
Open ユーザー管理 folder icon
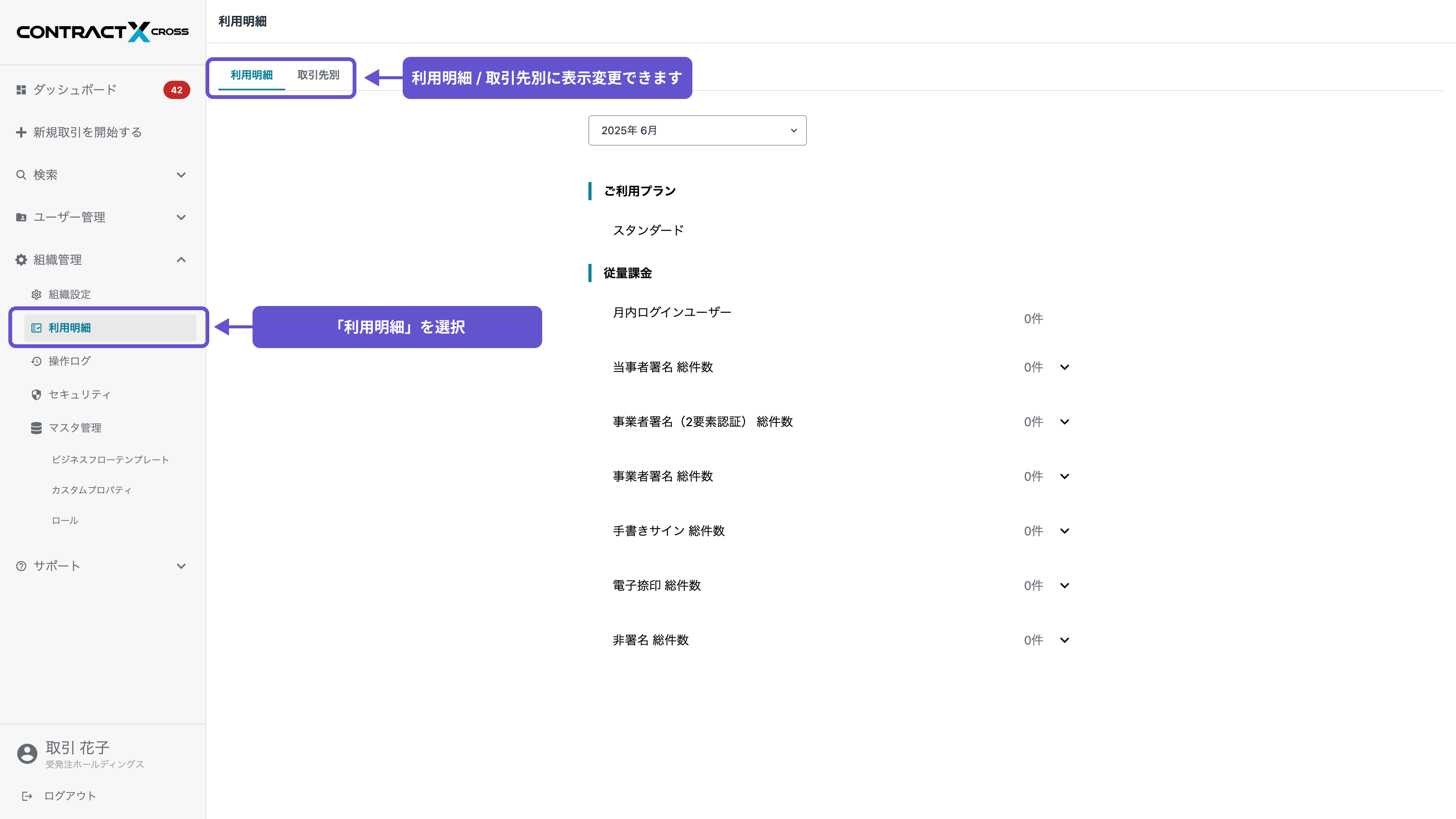pyautogui.click(x=21, y=217)
